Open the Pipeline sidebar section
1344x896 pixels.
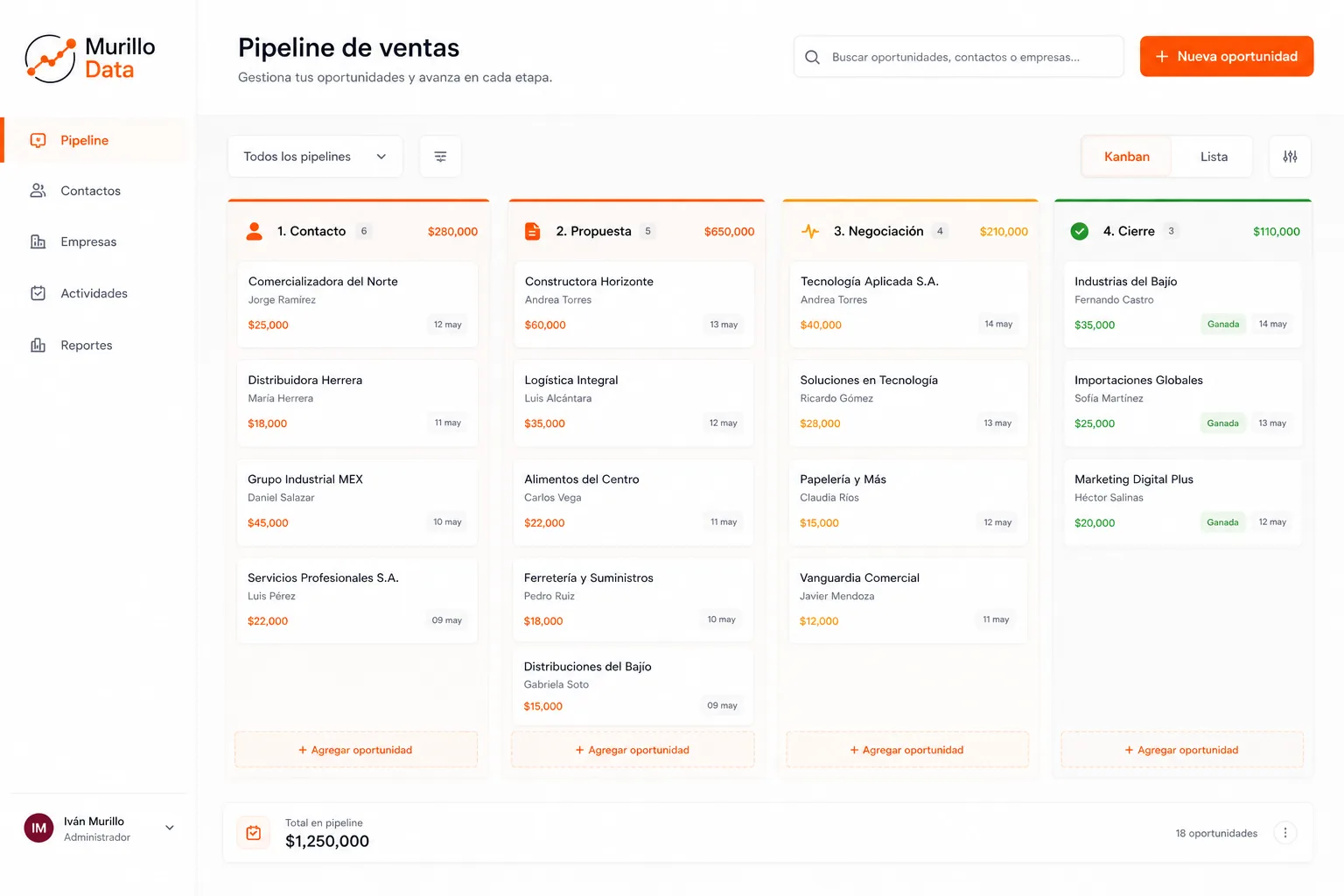pos(94,140)
